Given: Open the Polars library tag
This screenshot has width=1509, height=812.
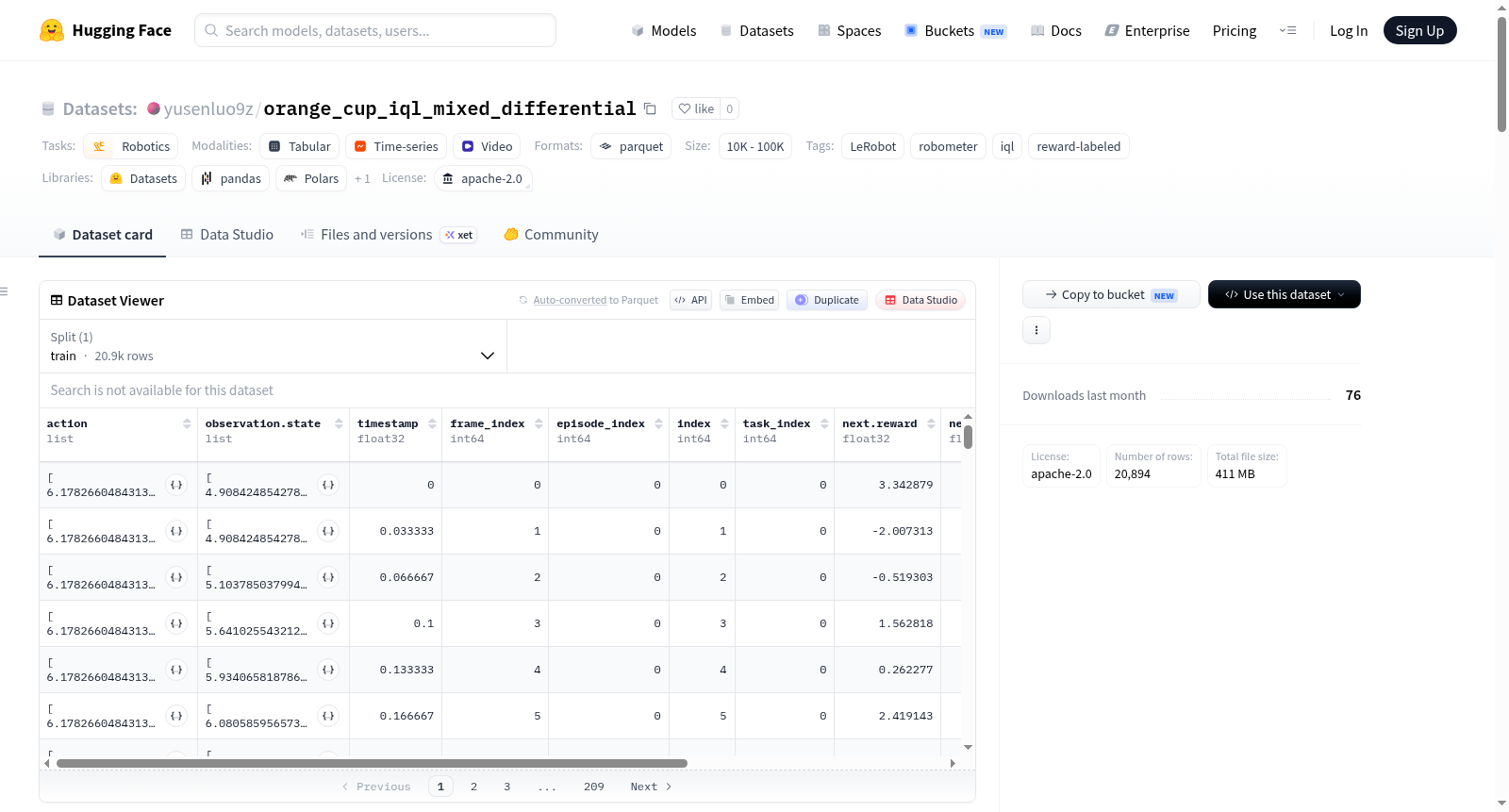Looking at the screenshot, I should (311, 178).
